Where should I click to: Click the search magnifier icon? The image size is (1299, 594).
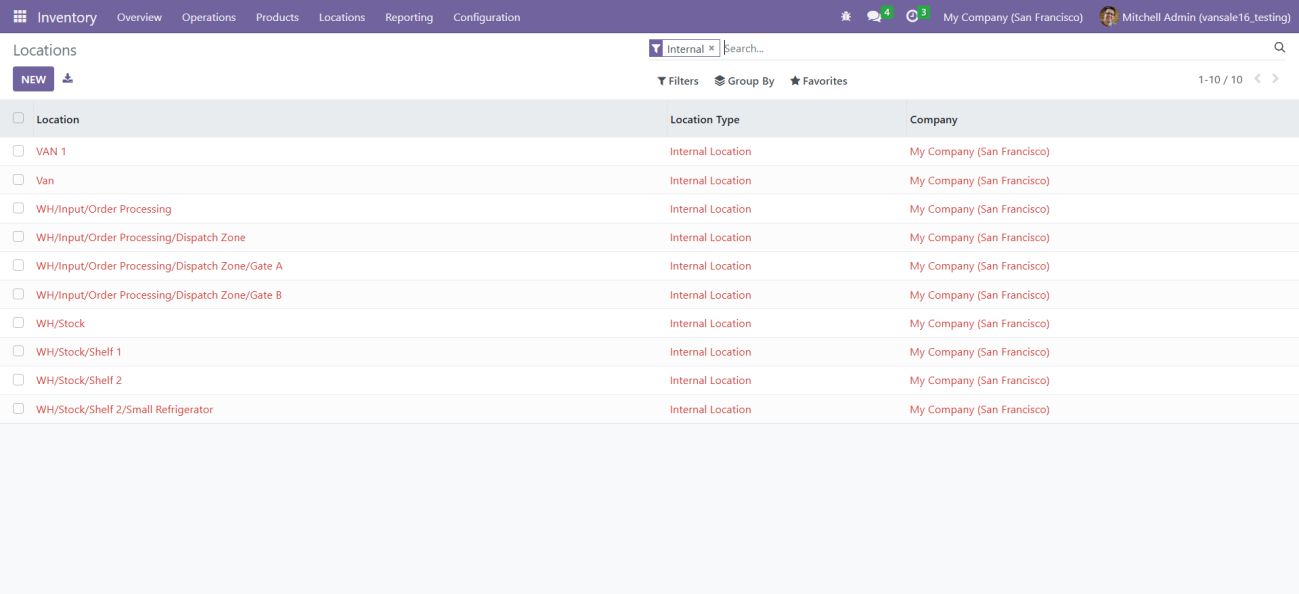1279,48
